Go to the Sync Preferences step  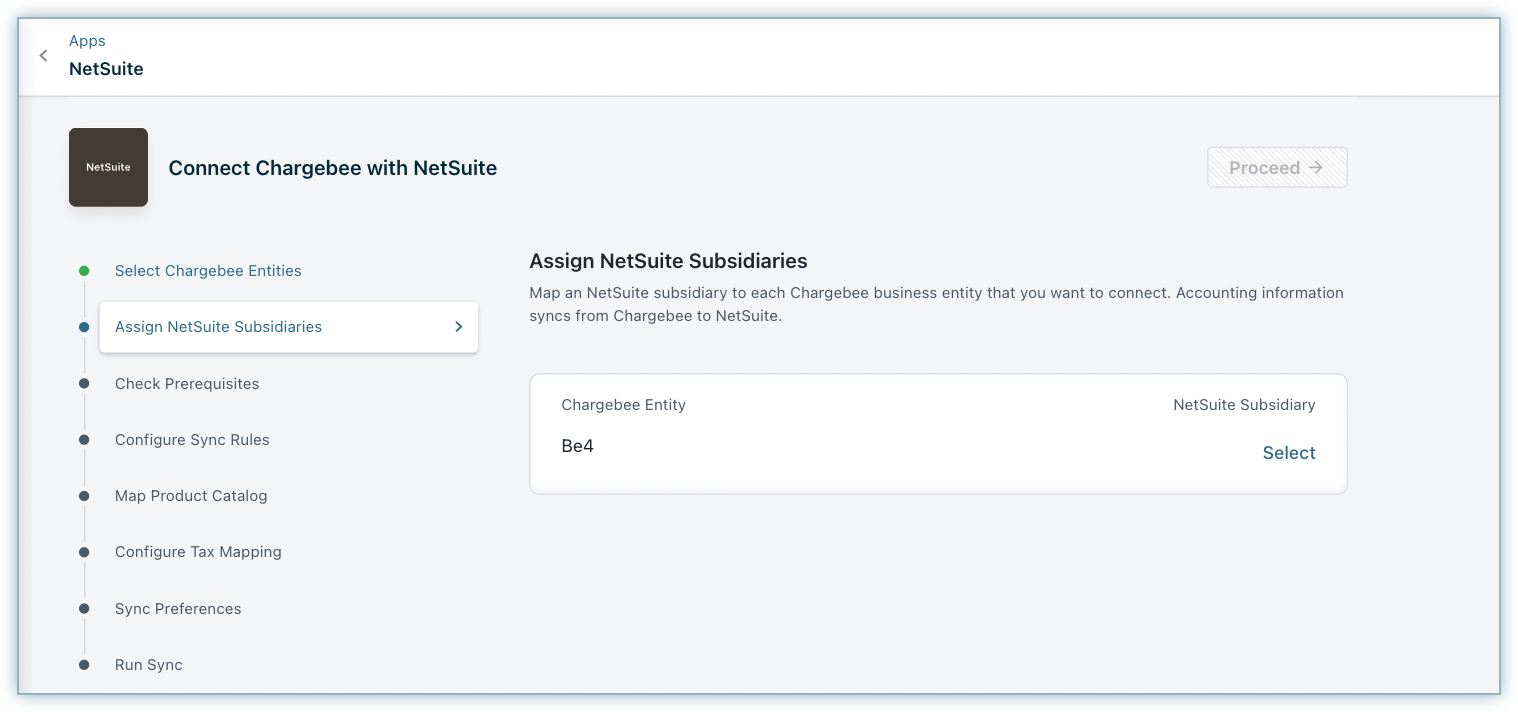tap(178, 609)
